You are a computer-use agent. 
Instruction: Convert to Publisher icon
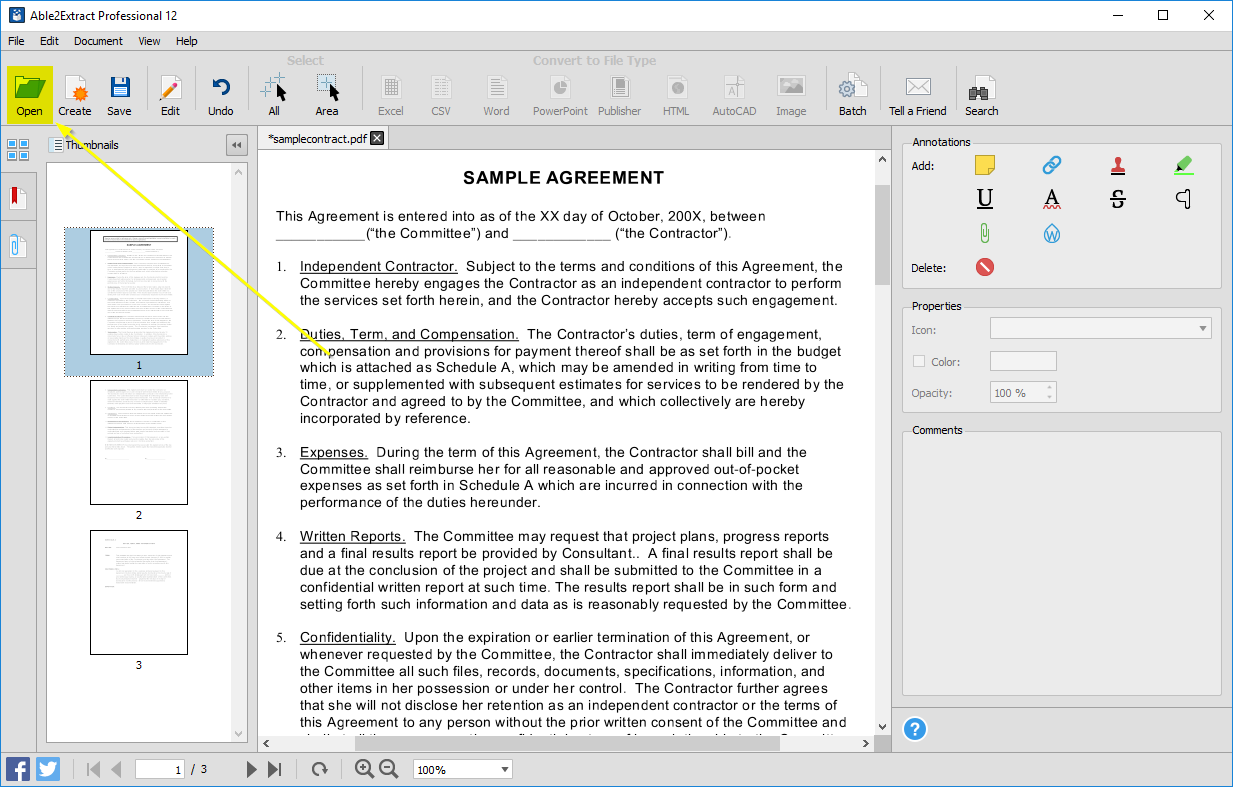pos(620,95)
